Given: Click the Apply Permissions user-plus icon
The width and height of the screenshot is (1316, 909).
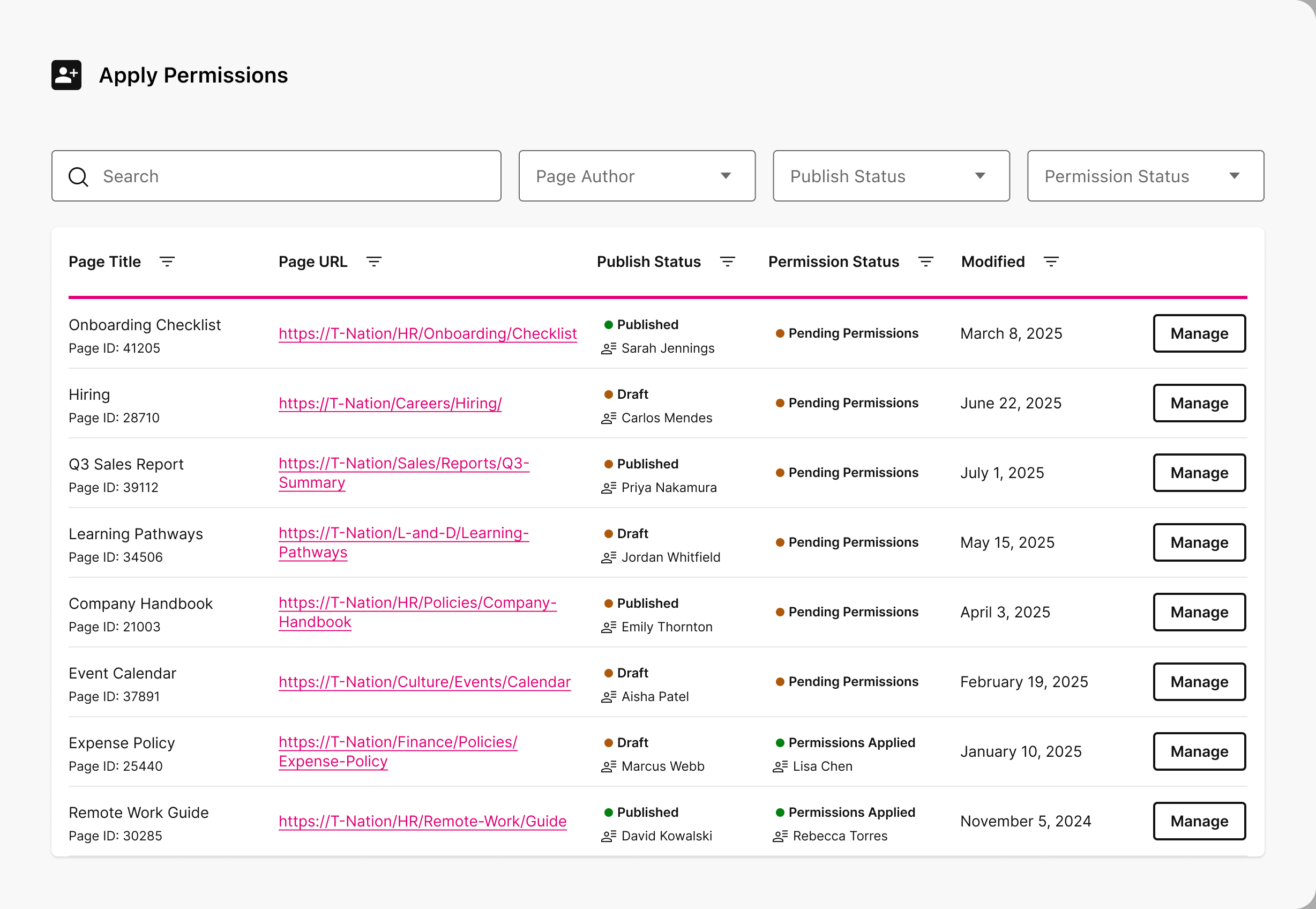Looking at the screenshot, I should point(66,75).
